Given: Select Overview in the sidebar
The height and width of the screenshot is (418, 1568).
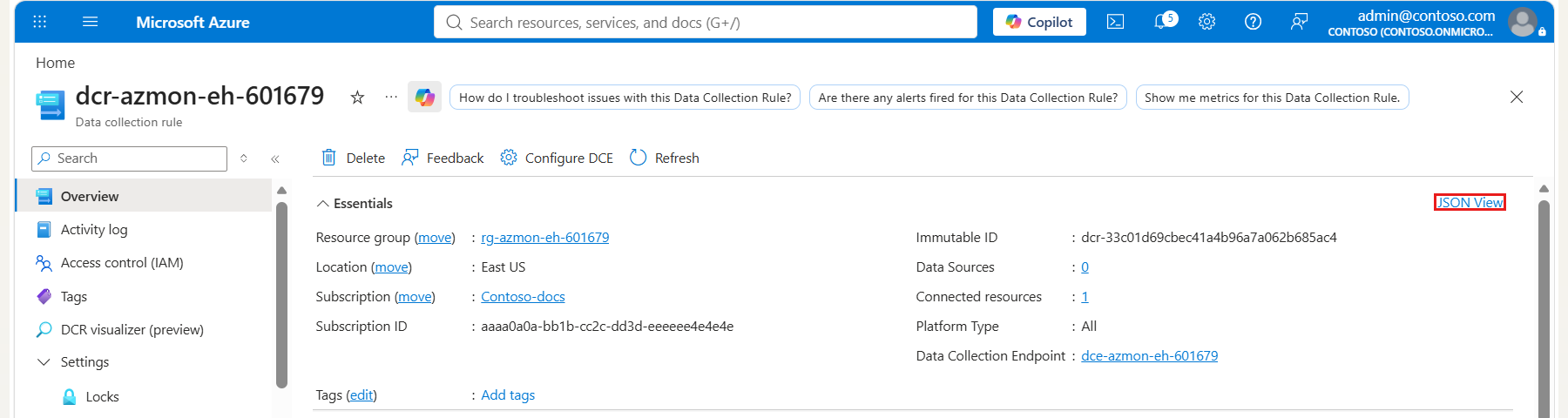Looking at the screenshot, I should click(x=145, y=196).
